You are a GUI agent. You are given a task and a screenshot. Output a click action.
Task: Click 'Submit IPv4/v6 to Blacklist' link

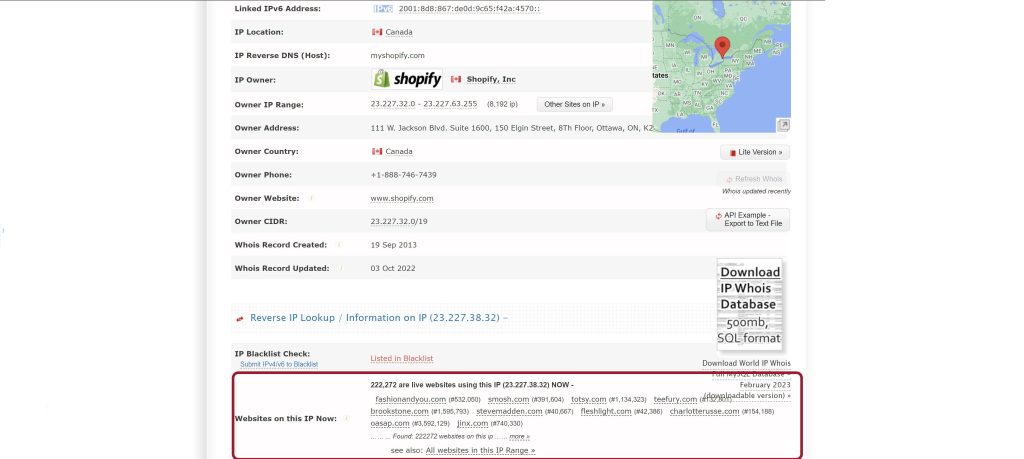(279, 364)
